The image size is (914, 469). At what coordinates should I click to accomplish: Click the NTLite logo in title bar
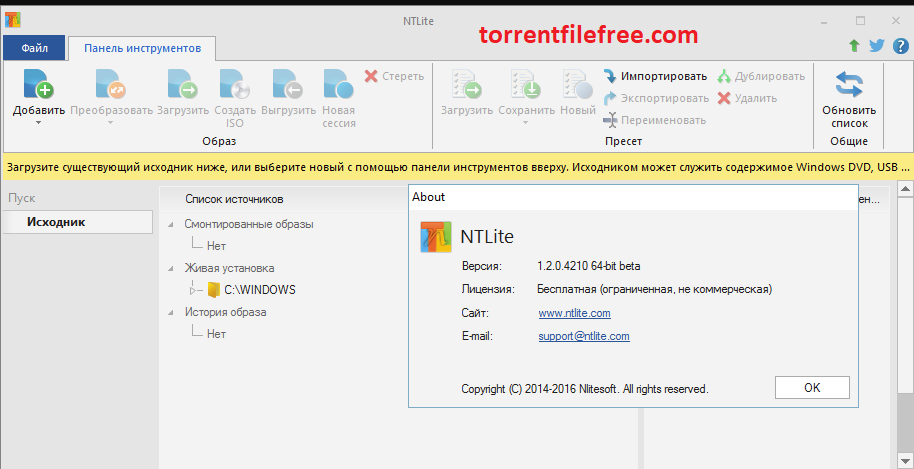tap(13, 19)
